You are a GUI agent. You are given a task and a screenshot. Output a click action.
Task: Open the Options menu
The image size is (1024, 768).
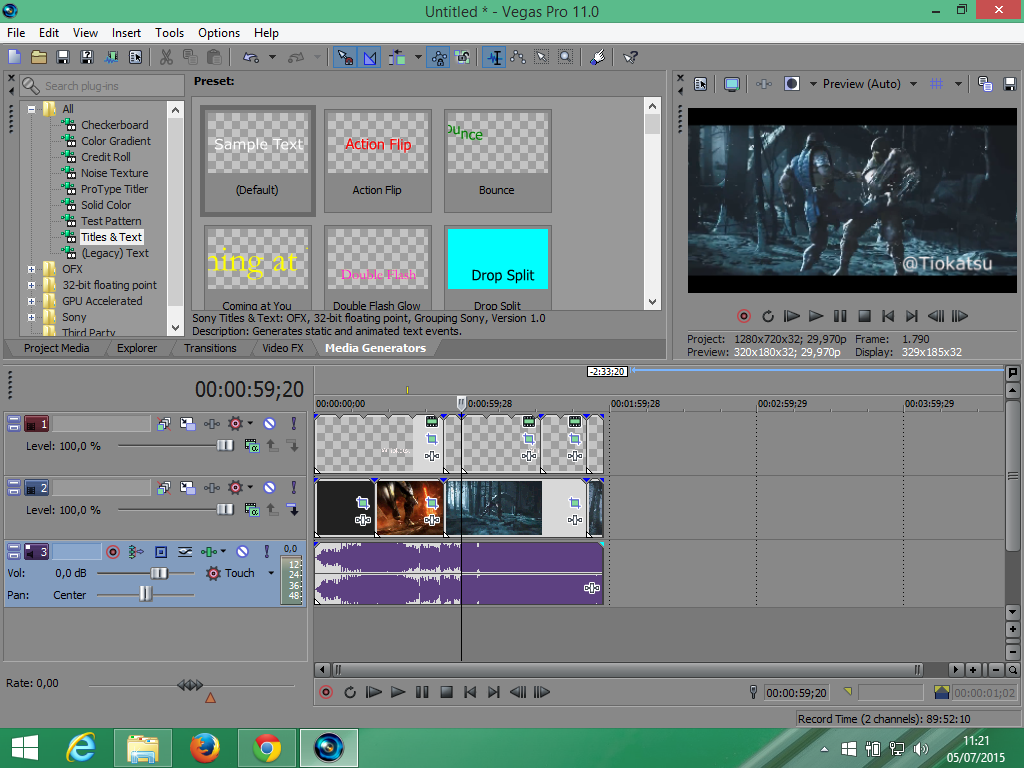[x=219, y=33]
